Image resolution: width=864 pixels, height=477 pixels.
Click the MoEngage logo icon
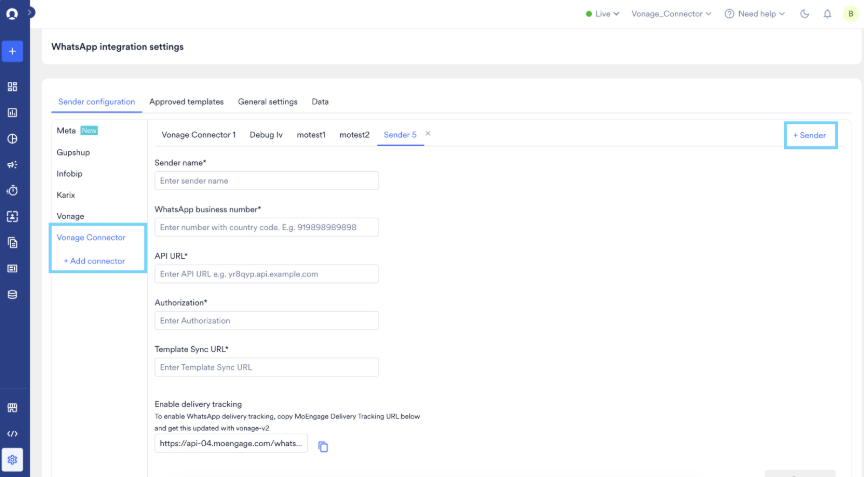coord(12,13)
